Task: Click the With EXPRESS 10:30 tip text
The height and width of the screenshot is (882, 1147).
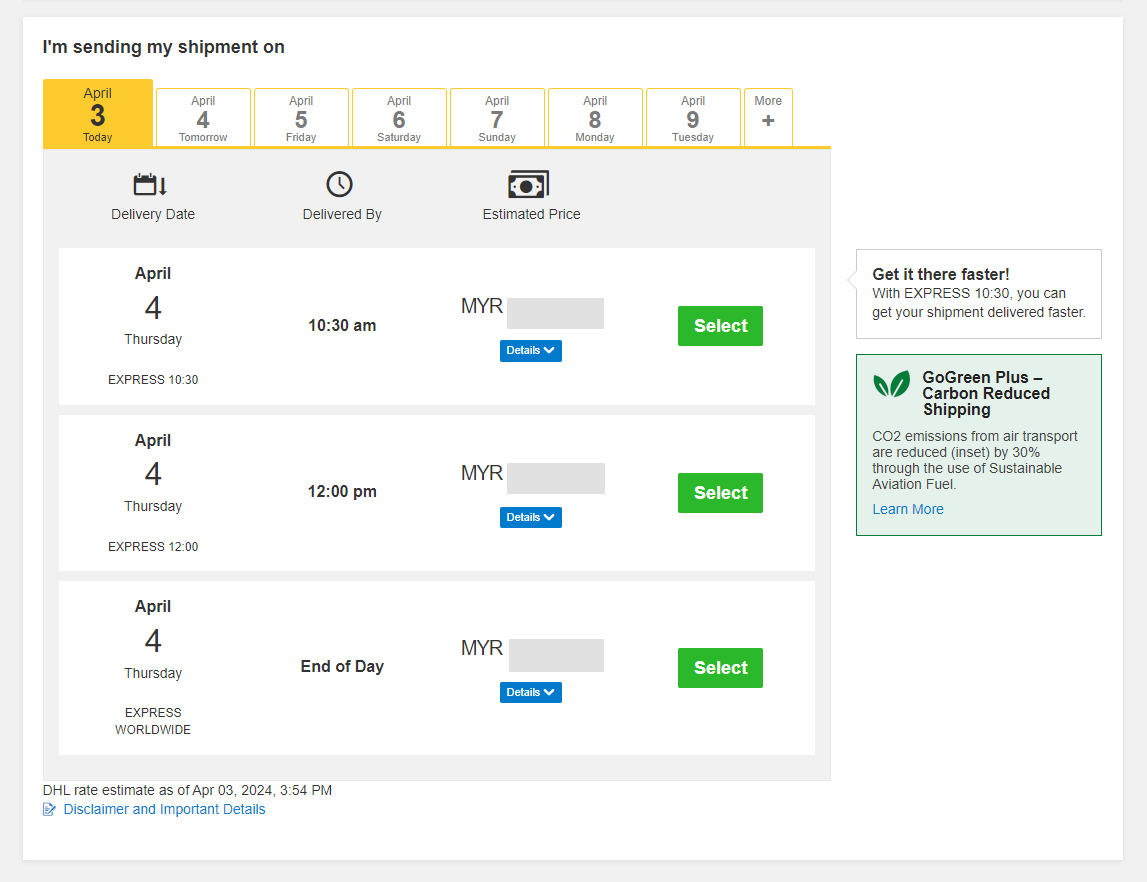Action: [979, 303]
